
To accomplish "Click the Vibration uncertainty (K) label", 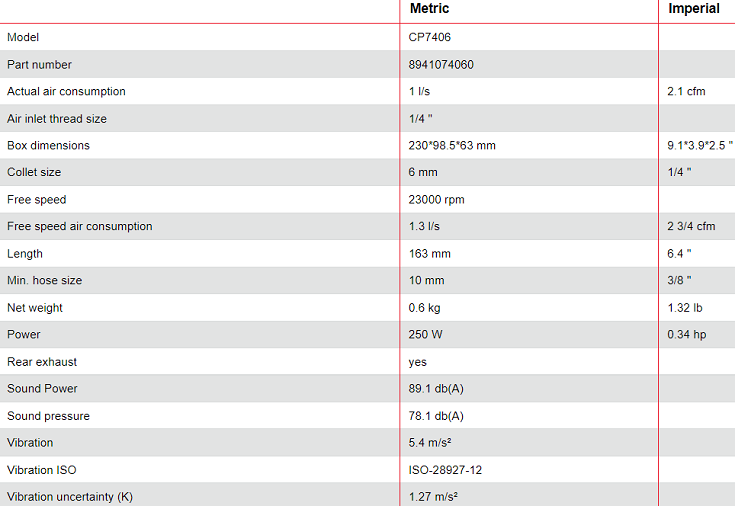I will tap(69, 497).
